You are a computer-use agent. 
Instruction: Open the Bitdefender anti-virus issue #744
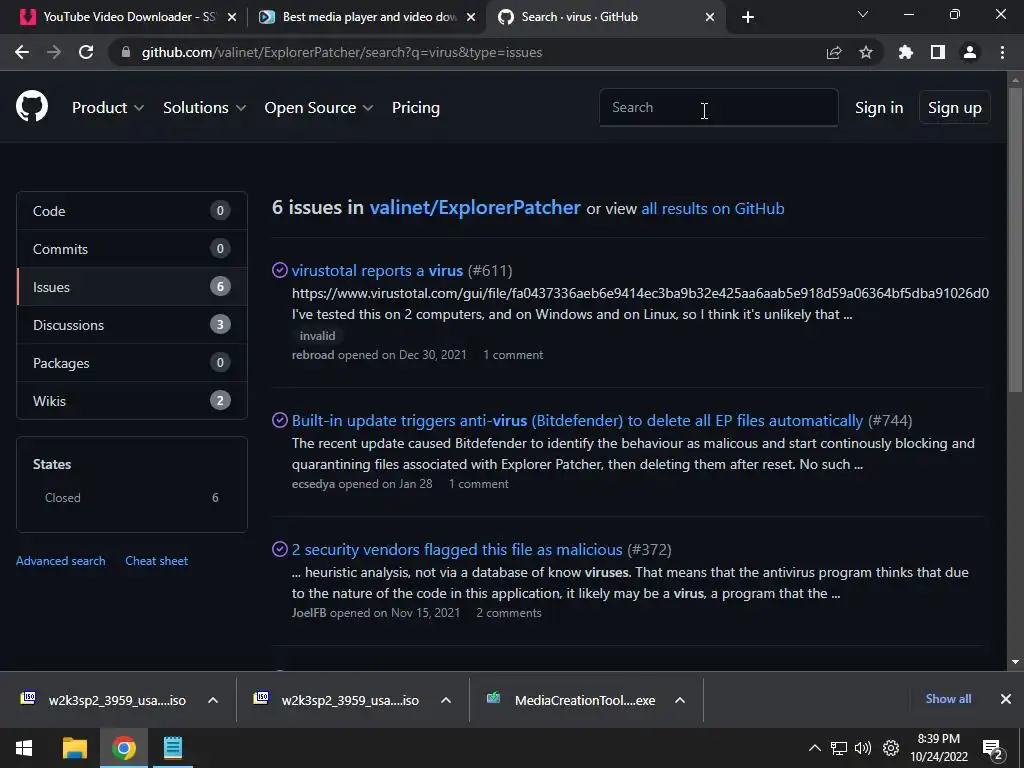click(x=577, y=421)
